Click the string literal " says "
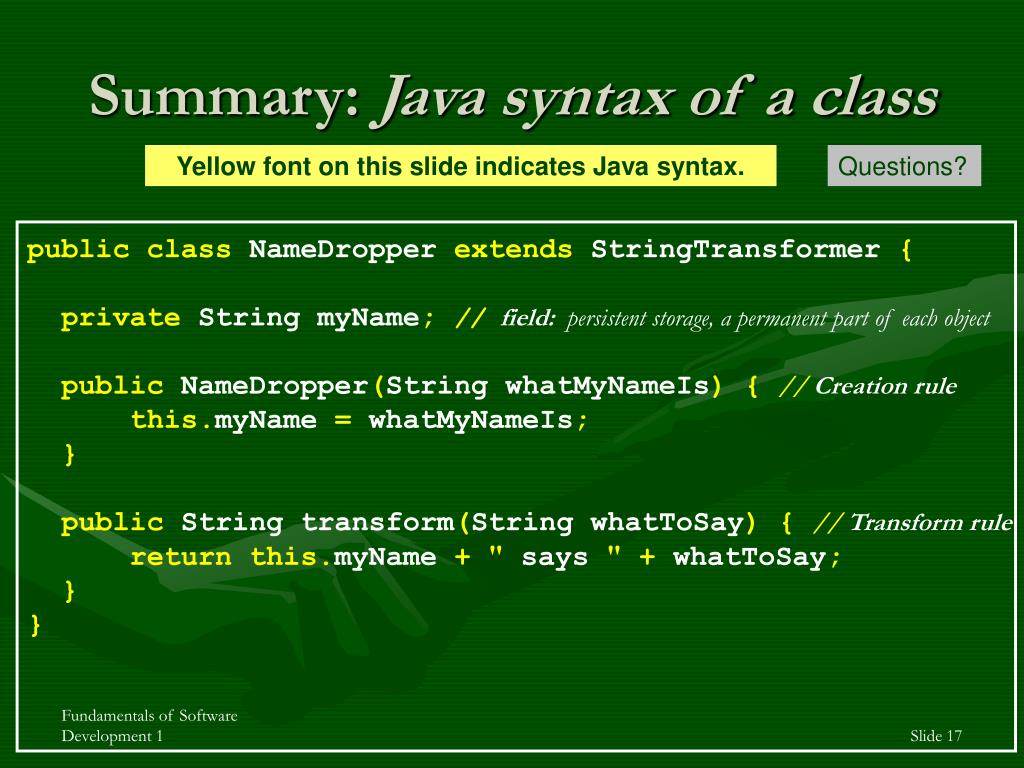The image size is (1024, 768). [555, 556]
